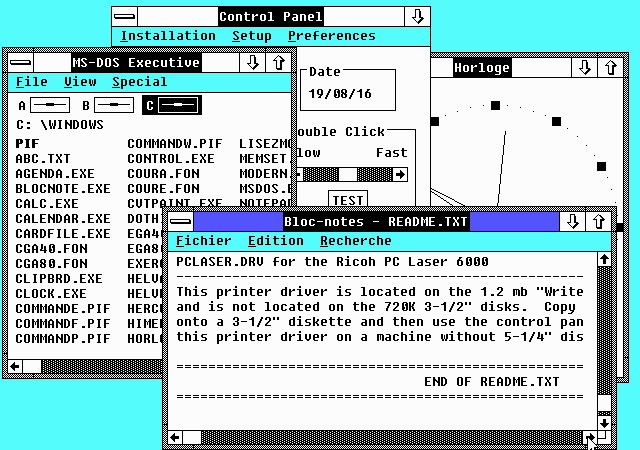The width and height of the screenshot is (640, 450).
Task: Select CONTROL.EXE file
Action: [x=171, y=158]
